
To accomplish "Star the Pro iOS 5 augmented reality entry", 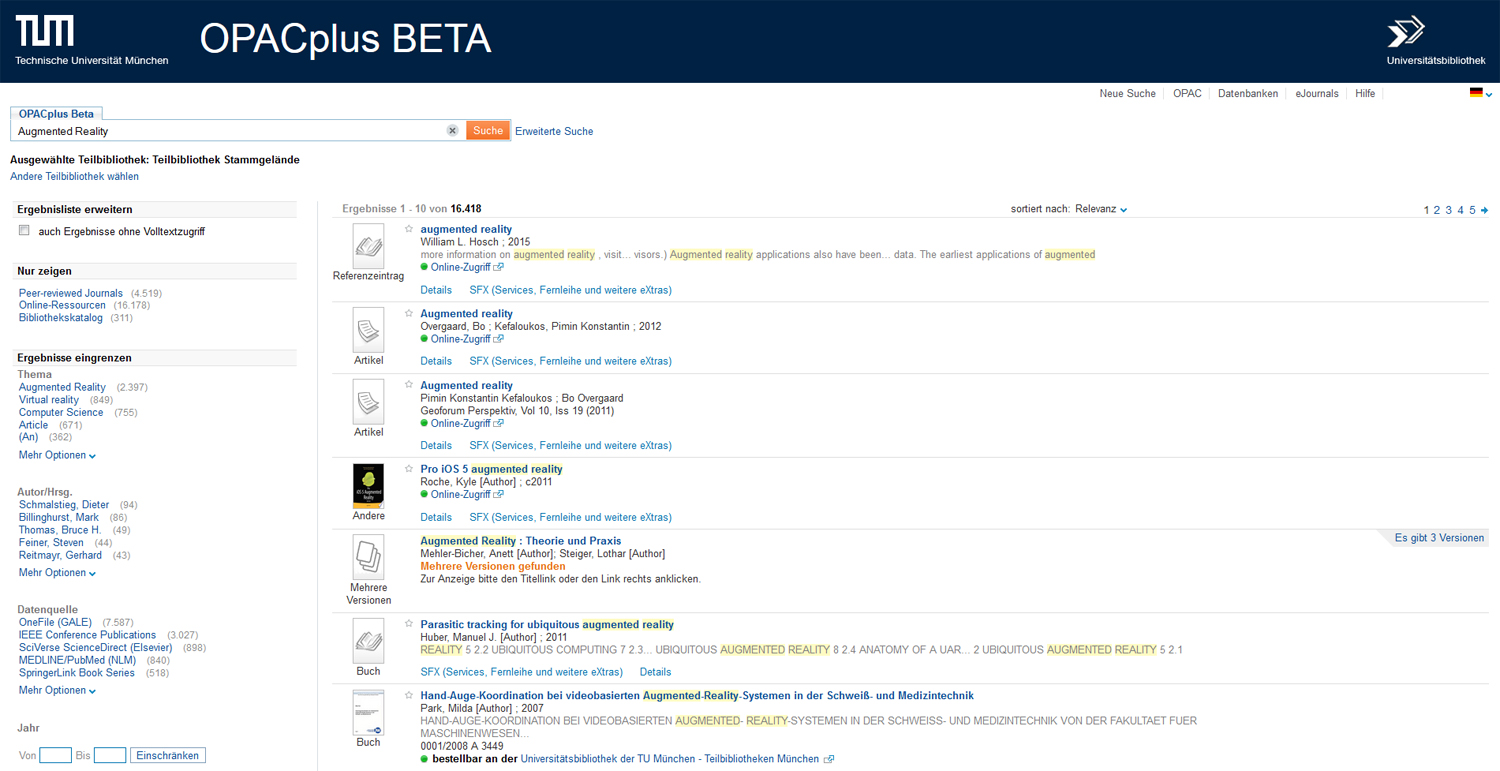I will pyautogui.click(x=409, y=469).
